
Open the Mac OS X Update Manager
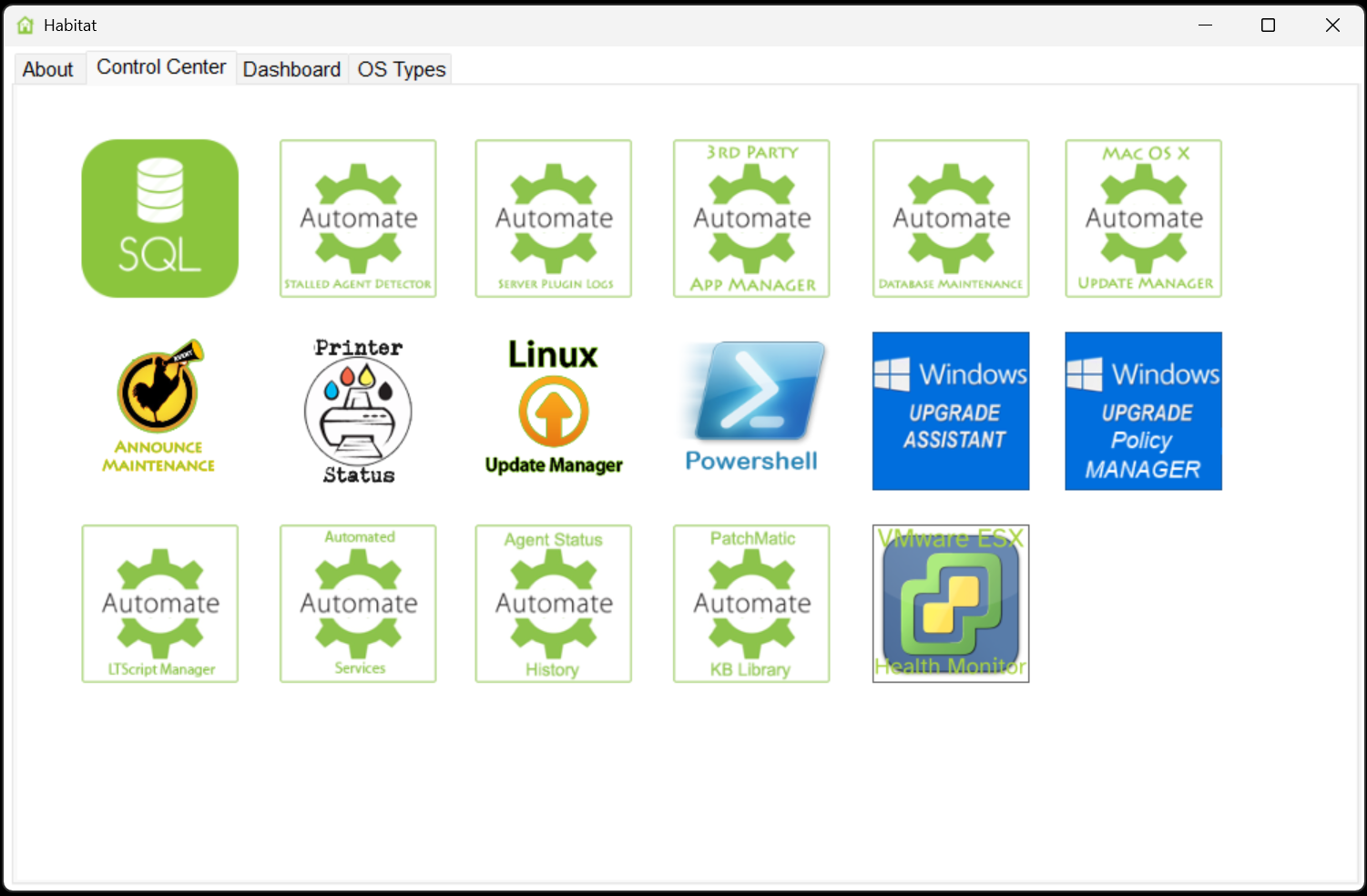tap(1143, 218)
